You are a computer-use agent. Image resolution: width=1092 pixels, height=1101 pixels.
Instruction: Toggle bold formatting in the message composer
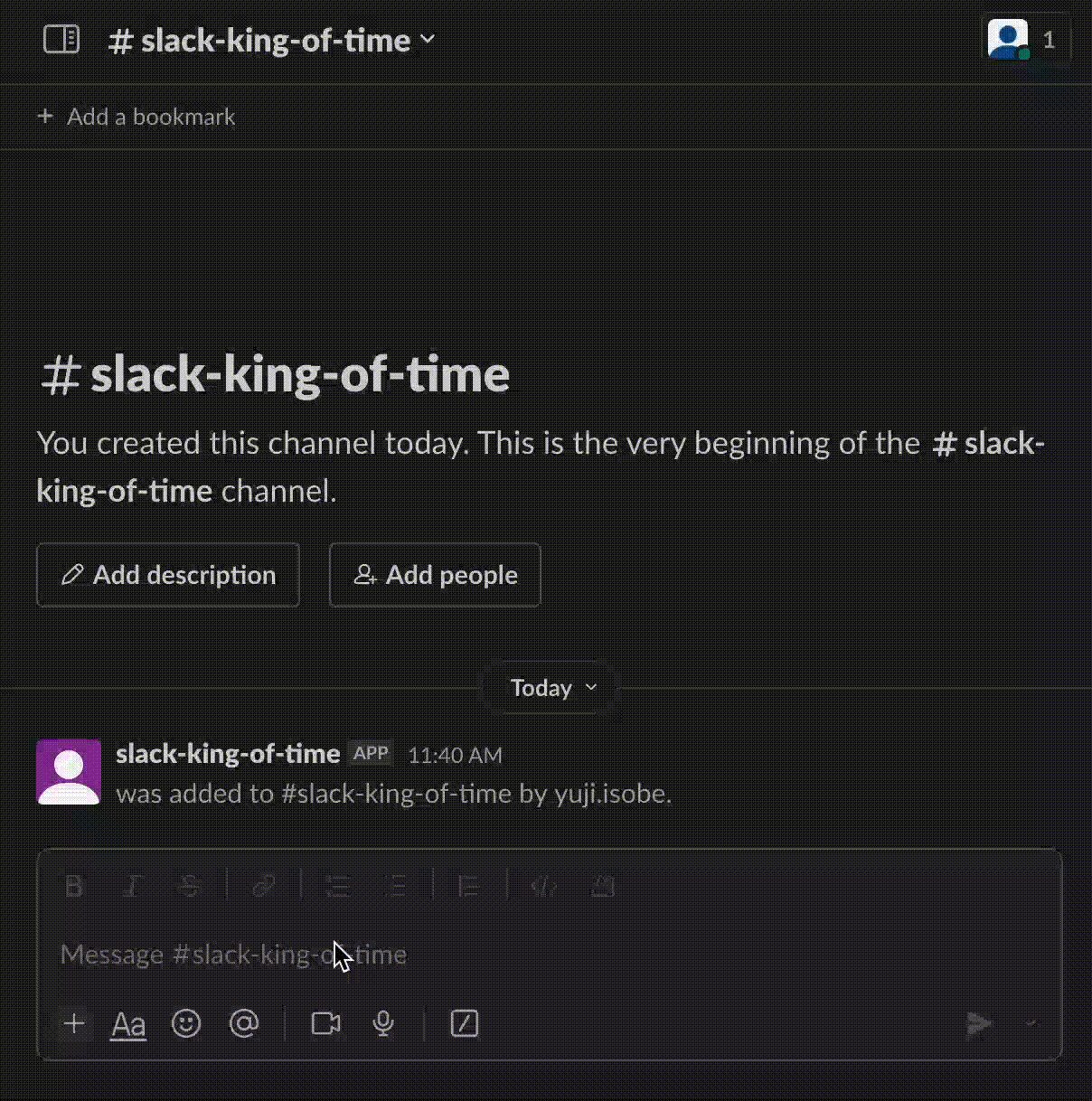(73, 886)
